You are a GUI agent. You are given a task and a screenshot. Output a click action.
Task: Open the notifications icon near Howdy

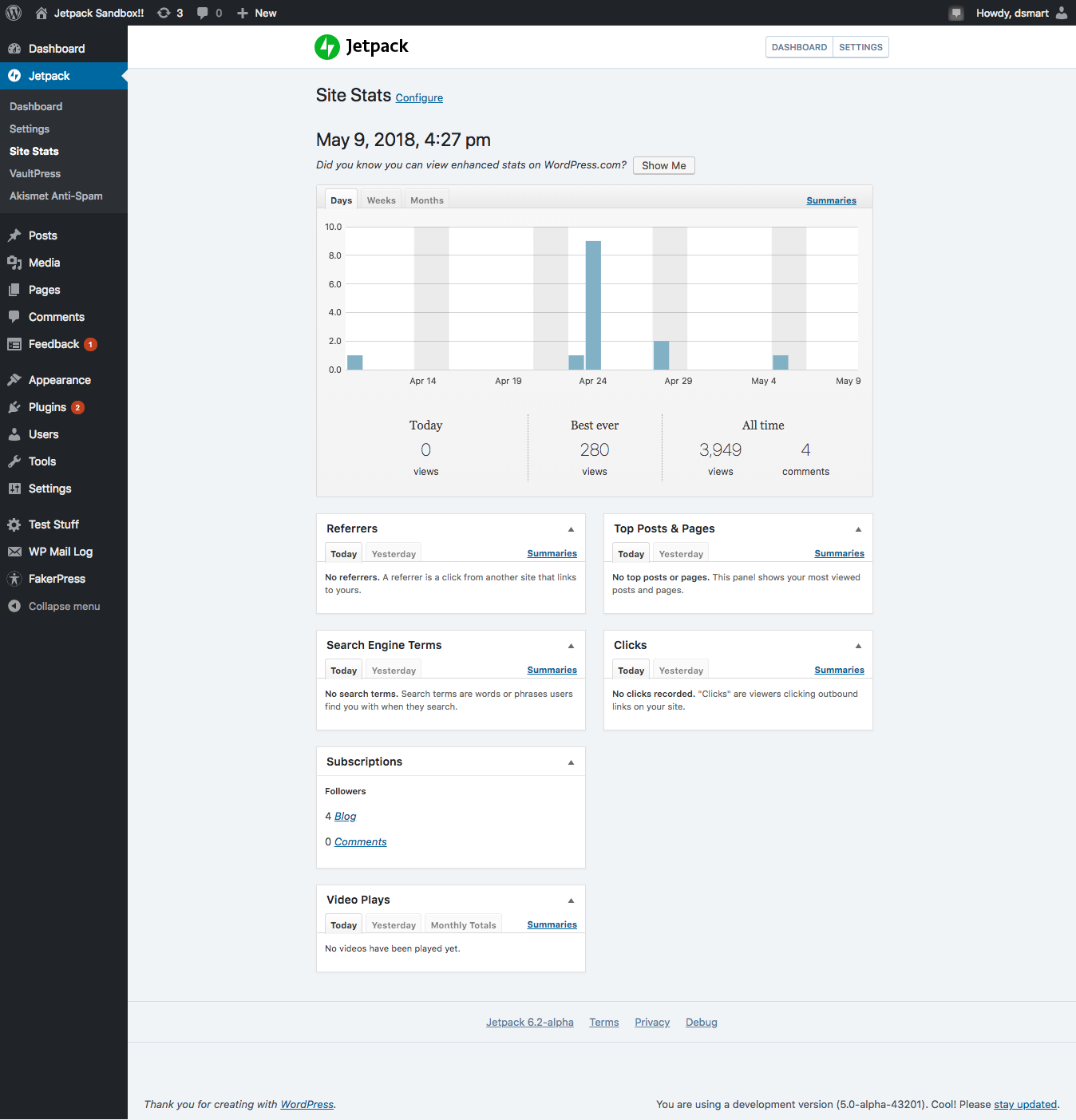click(956, 13)
